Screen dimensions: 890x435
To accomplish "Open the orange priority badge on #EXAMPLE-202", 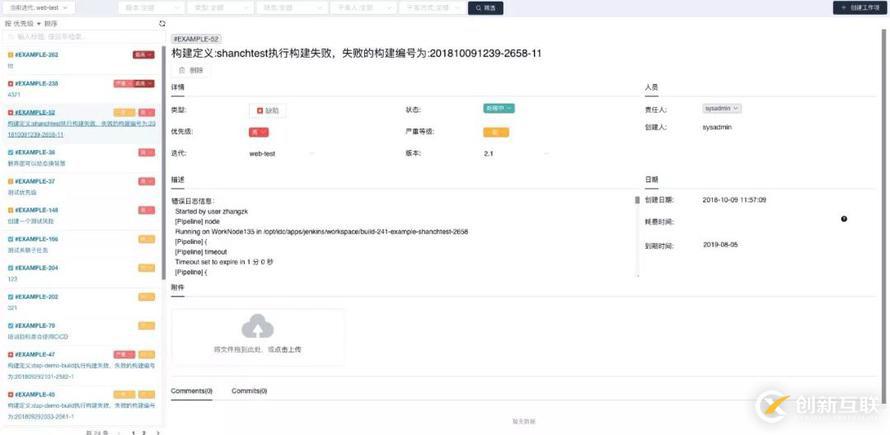I will [x=146, y=296].
